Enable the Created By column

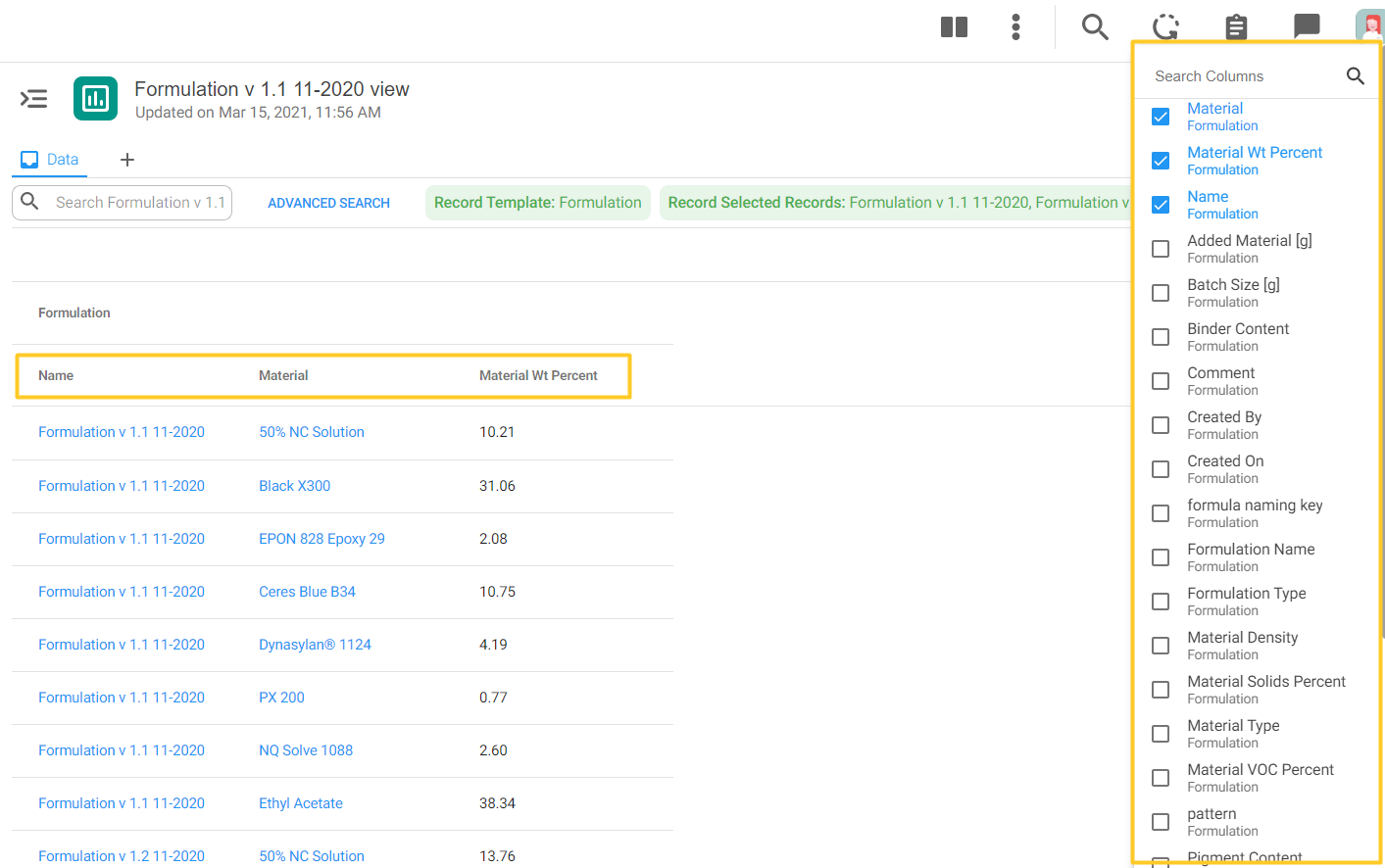pos(1161,425)
